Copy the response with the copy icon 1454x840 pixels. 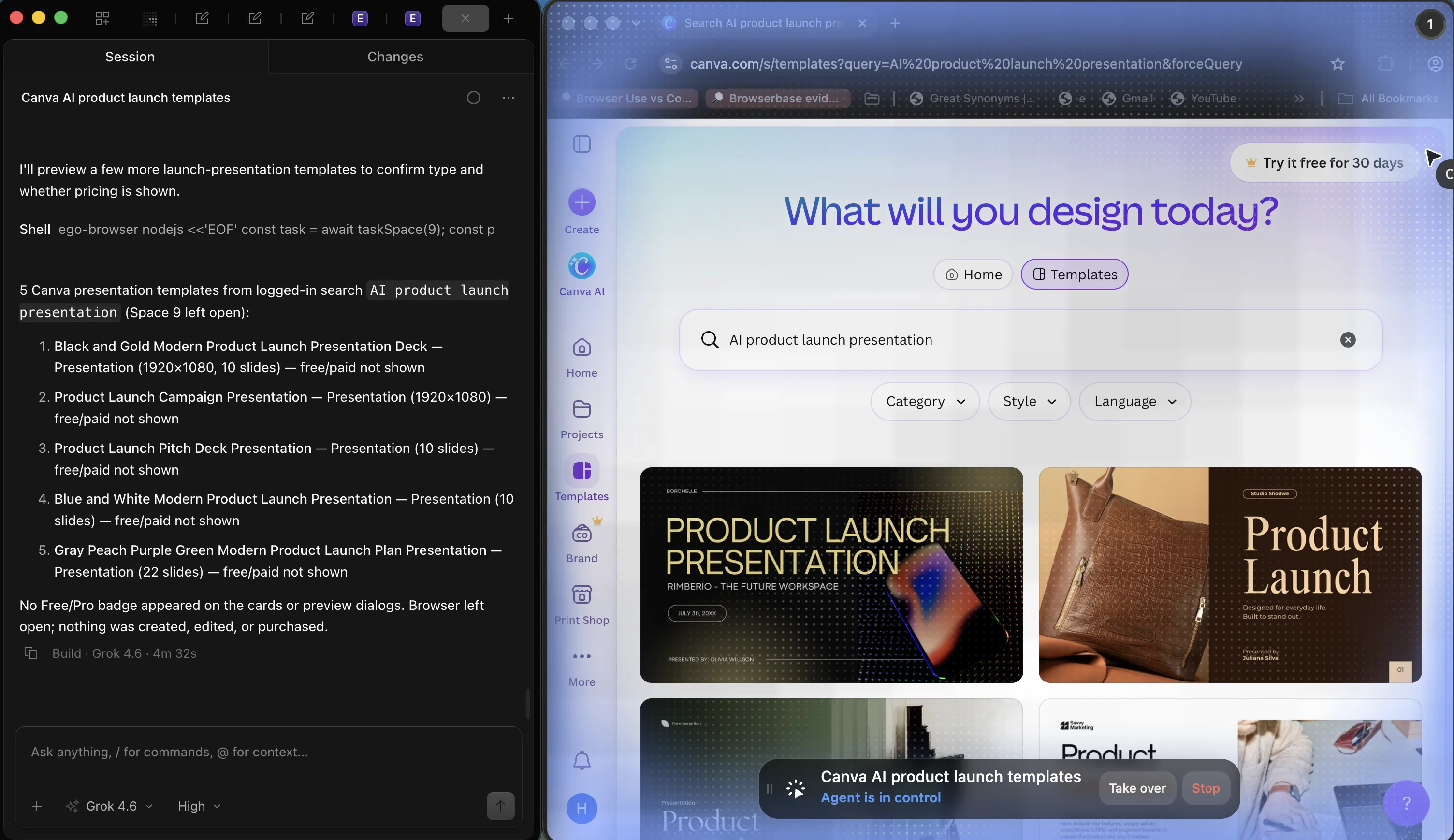31,653
